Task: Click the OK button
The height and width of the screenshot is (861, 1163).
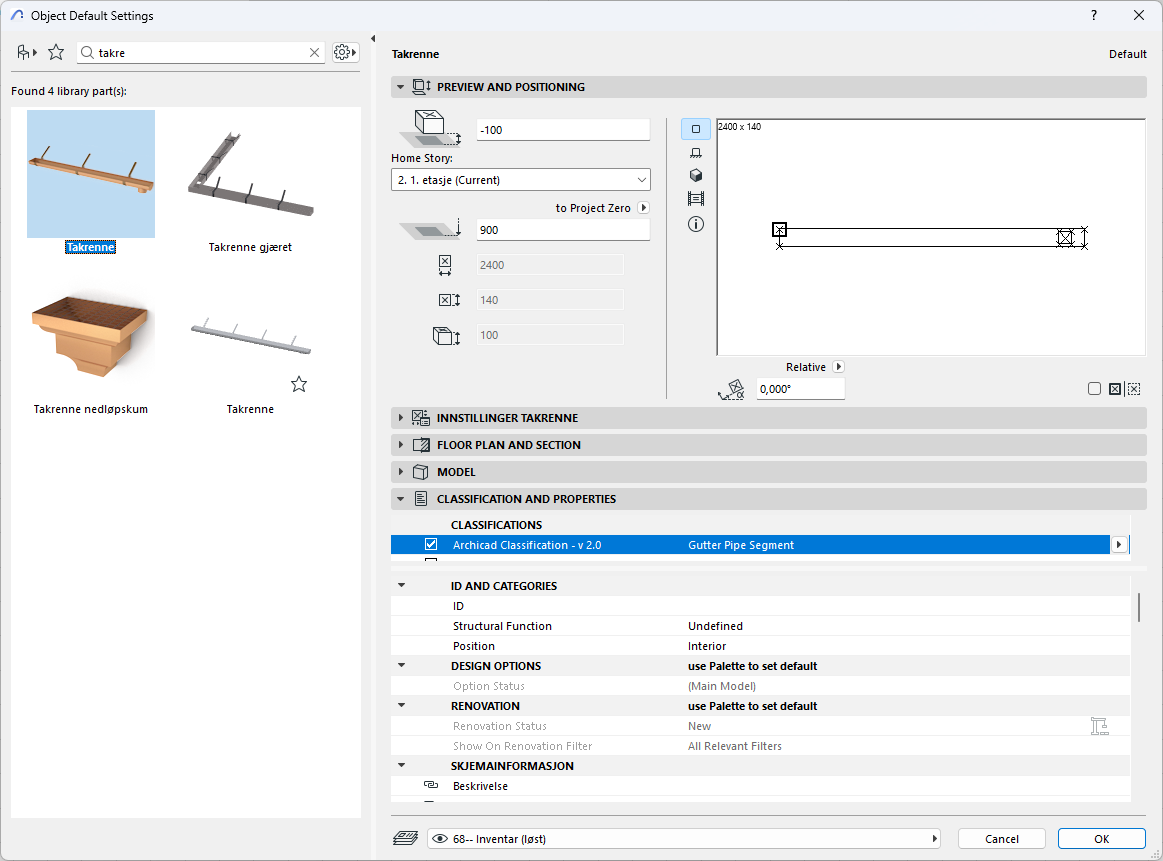Action: tap(1101, 839)
